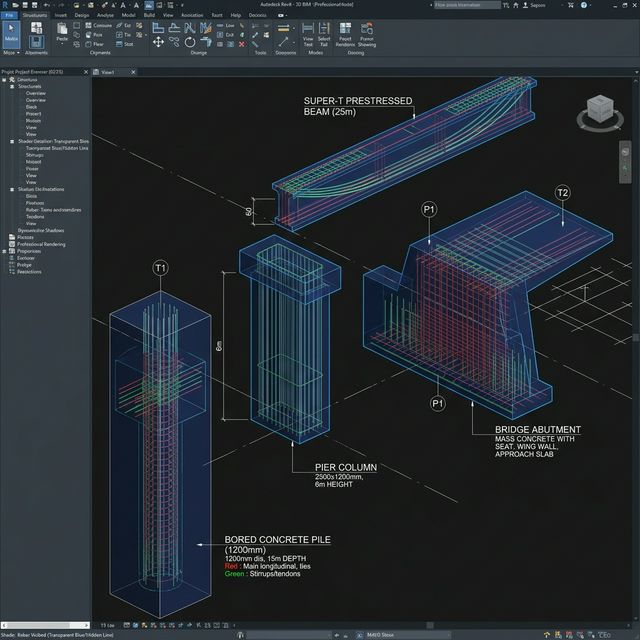This screenshot has height=640, width=640.
Task: Click the steering wheel on the navigation bar
Action: [625, 152]
